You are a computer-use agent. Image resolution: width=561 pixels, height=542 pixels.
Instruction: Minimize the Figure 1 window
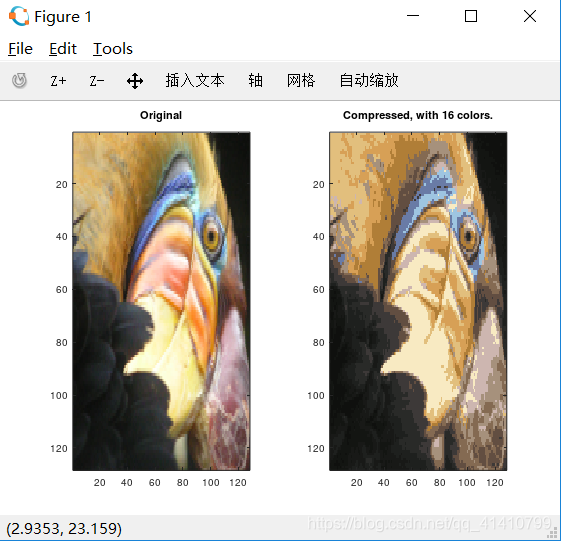pos(413,16)
